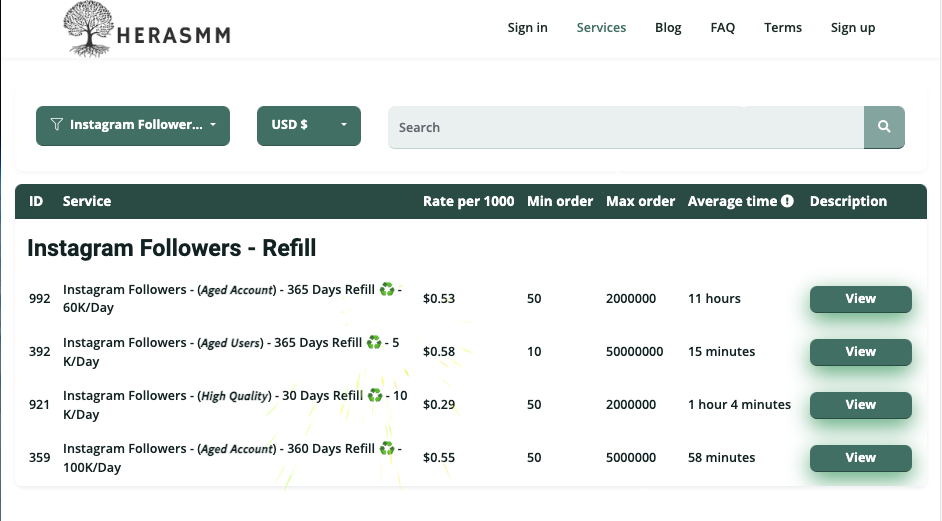
Task: Click the filter funnel icon
Action: pyautogui.click(x=56, y=125)
